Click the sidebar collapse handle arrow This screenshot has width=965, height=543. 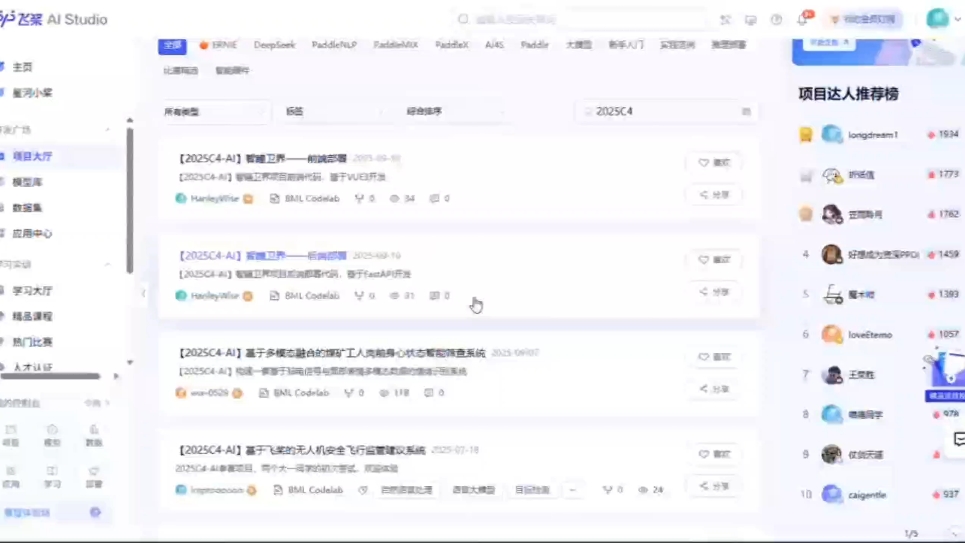point(143,293)
